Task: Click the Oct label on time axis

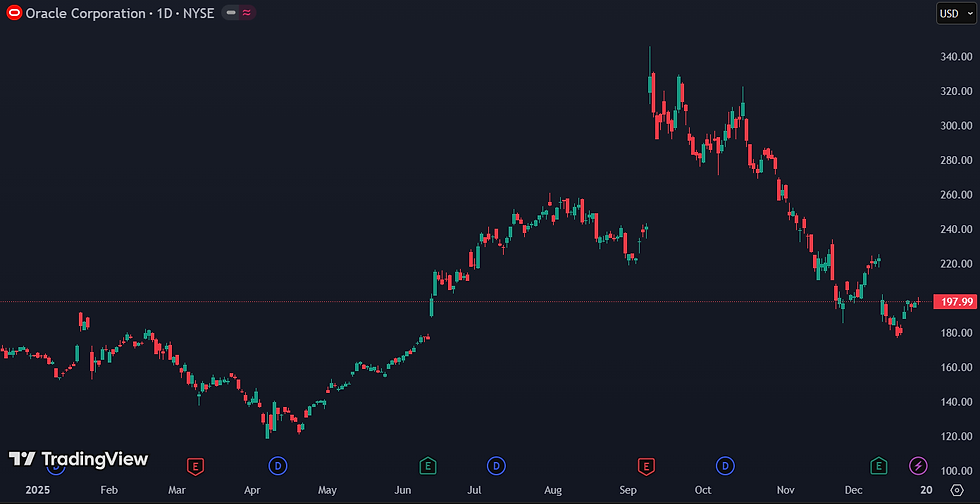Action: [703, 490]
